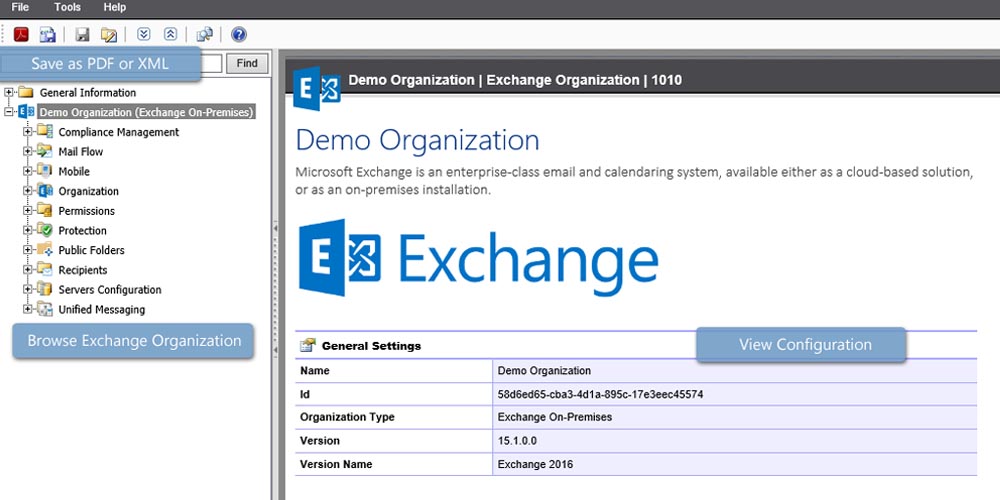Click the large Demo Organization page title

click(418, 140)
